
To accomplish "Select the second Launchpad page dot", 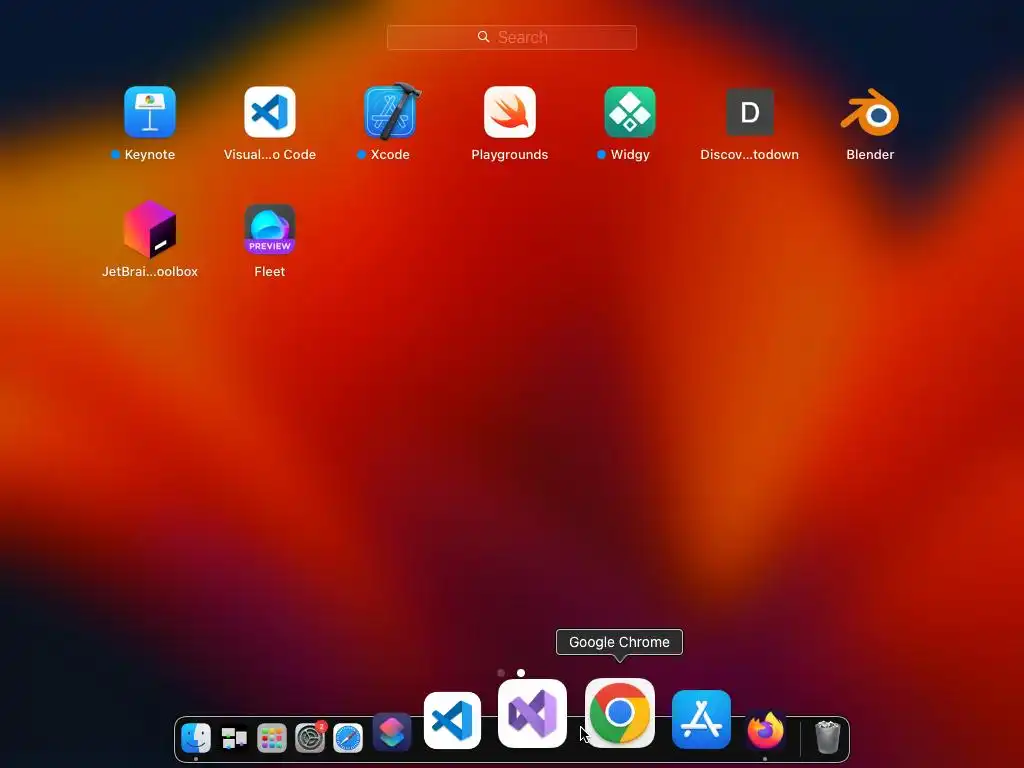I will [520, 673].
